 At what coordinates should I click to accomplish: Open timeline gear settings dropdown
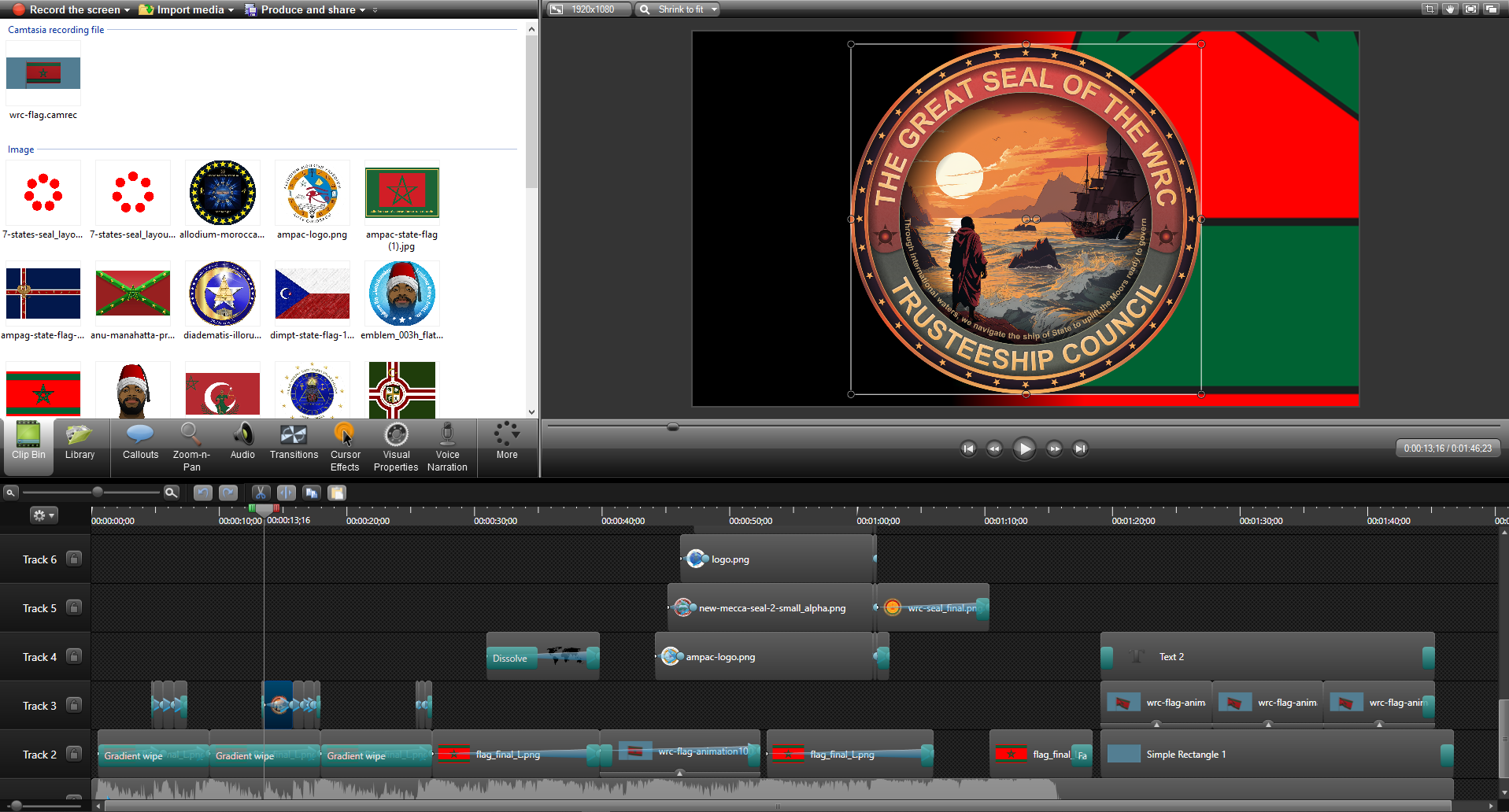point(43,515)
